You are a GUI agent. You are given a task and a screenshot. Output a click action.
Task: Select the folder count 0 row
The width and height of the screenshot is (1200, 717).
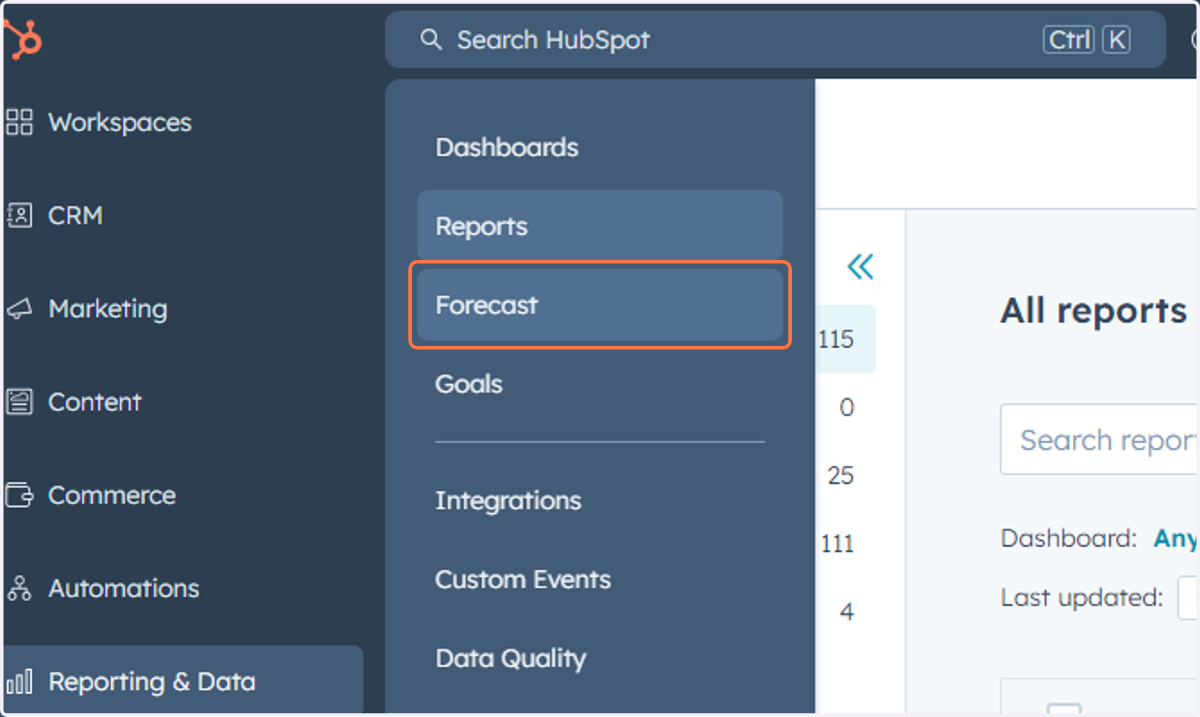tap(846, 407)
